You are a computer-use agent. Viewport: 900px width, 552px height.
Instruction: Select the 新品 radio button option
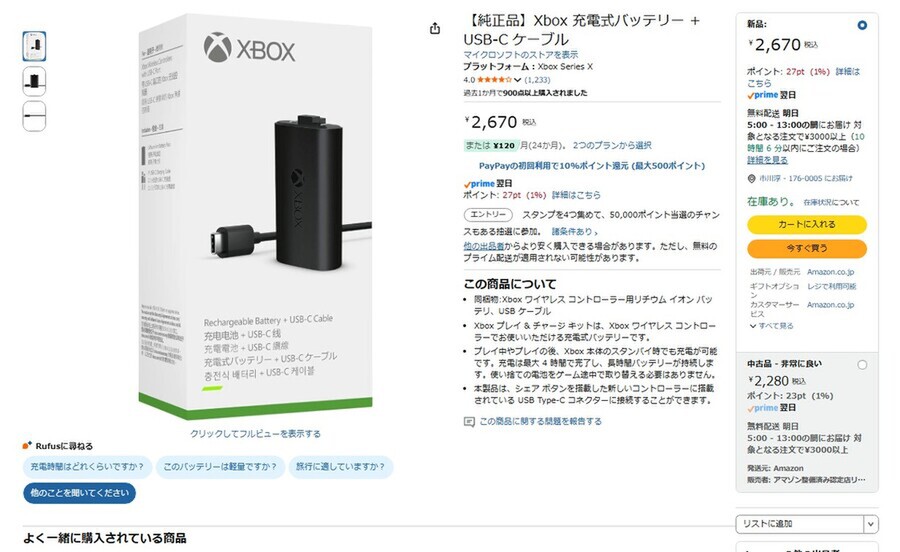tap(862, 25)
